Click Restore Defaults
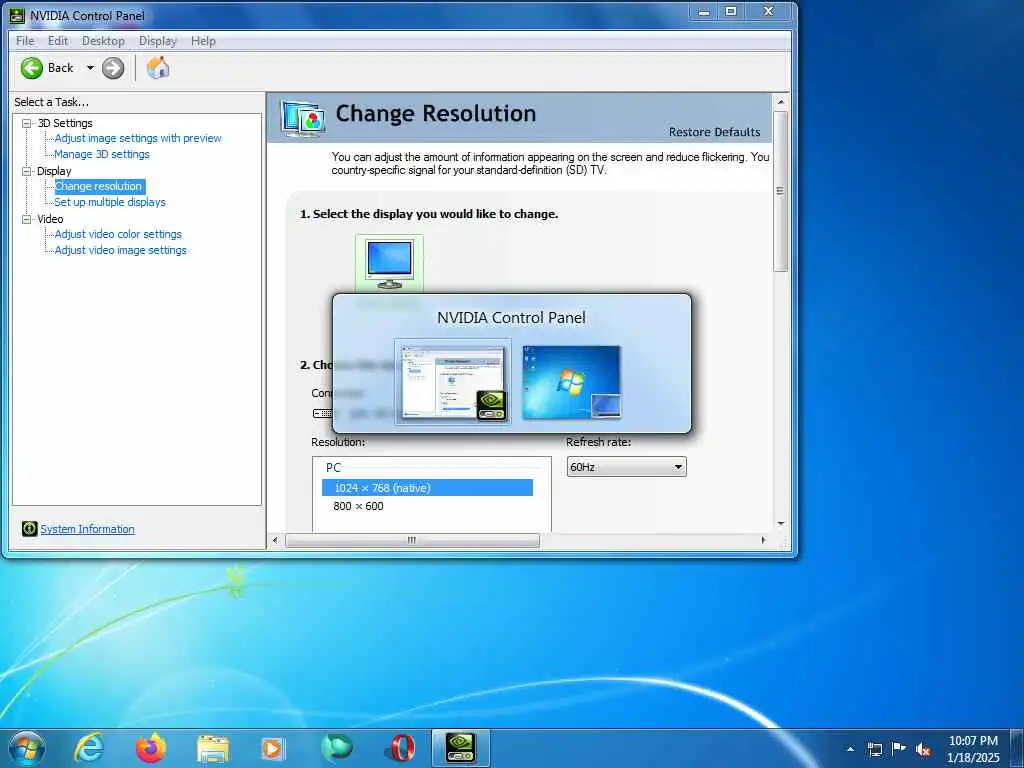Viewport: 1024px width, 768px height. (714, 132)
